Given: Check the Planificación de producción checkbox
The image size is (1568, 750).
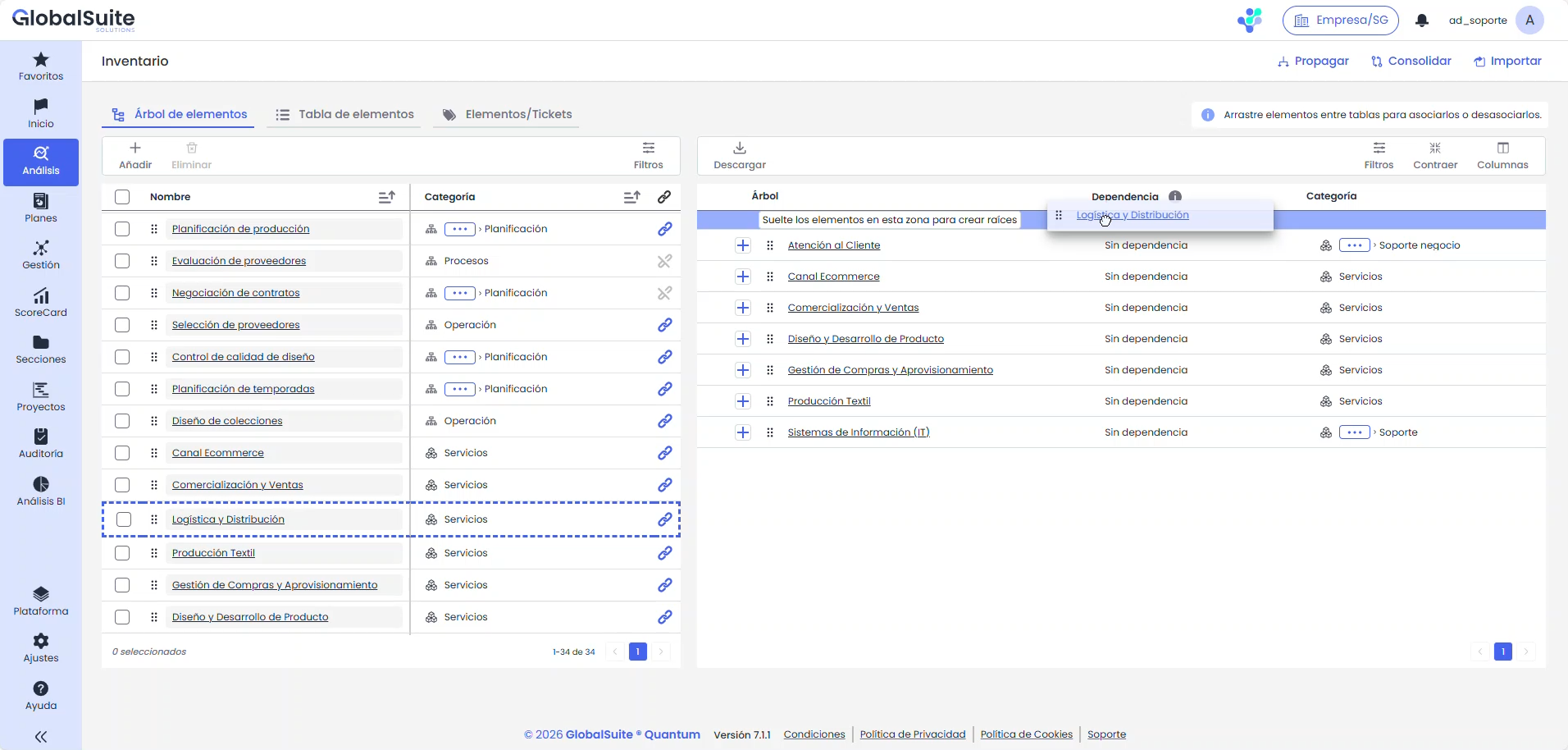Looking at the screenshot, I should 122,229.
